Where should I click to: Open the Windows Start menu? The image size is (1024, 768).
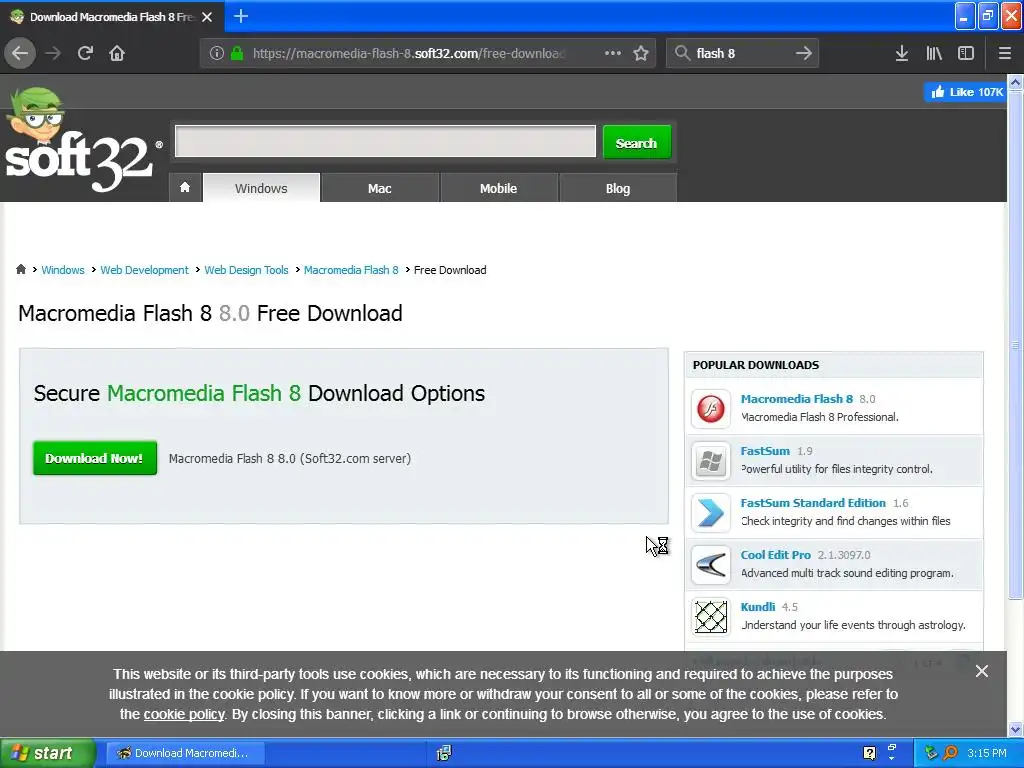click(x=47, y=753)
